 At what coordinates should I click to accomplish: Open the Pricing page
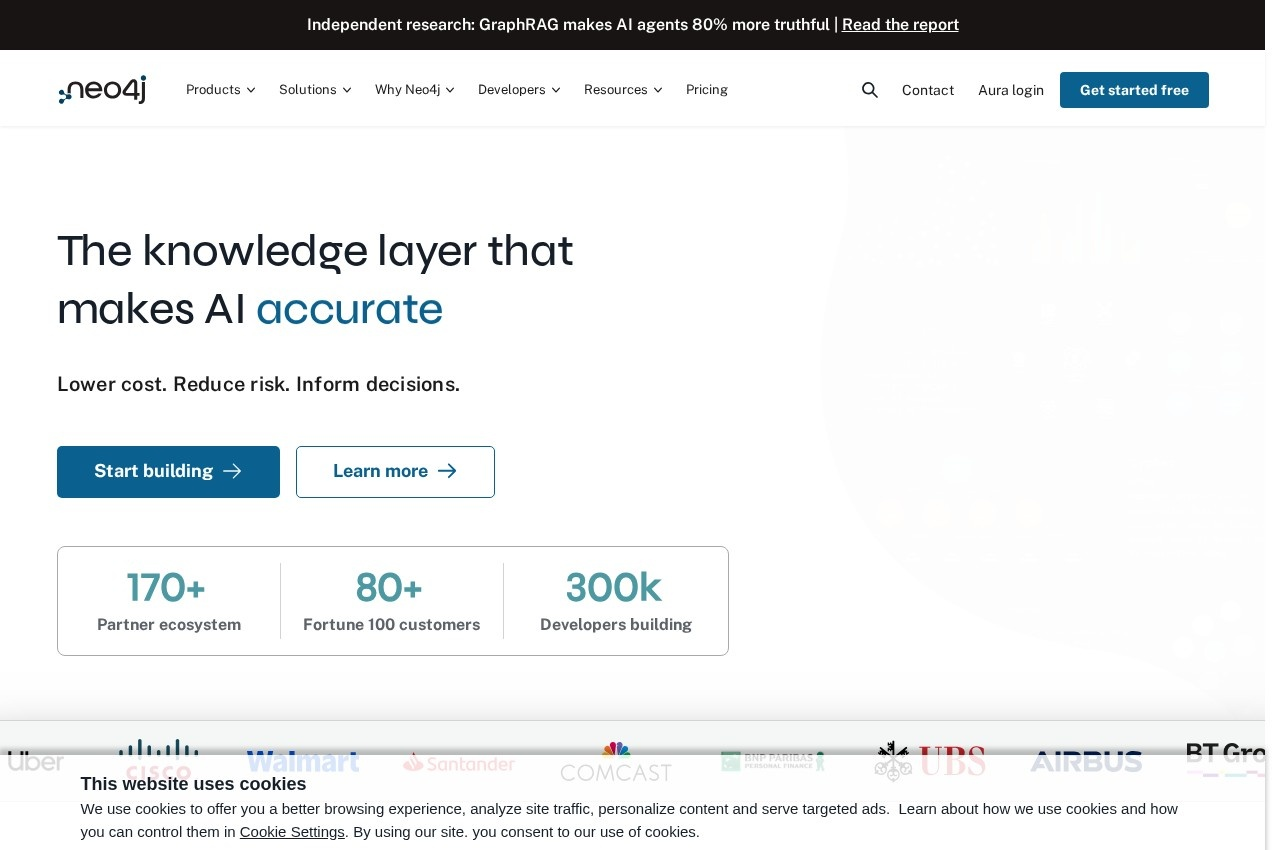[707, 90]
